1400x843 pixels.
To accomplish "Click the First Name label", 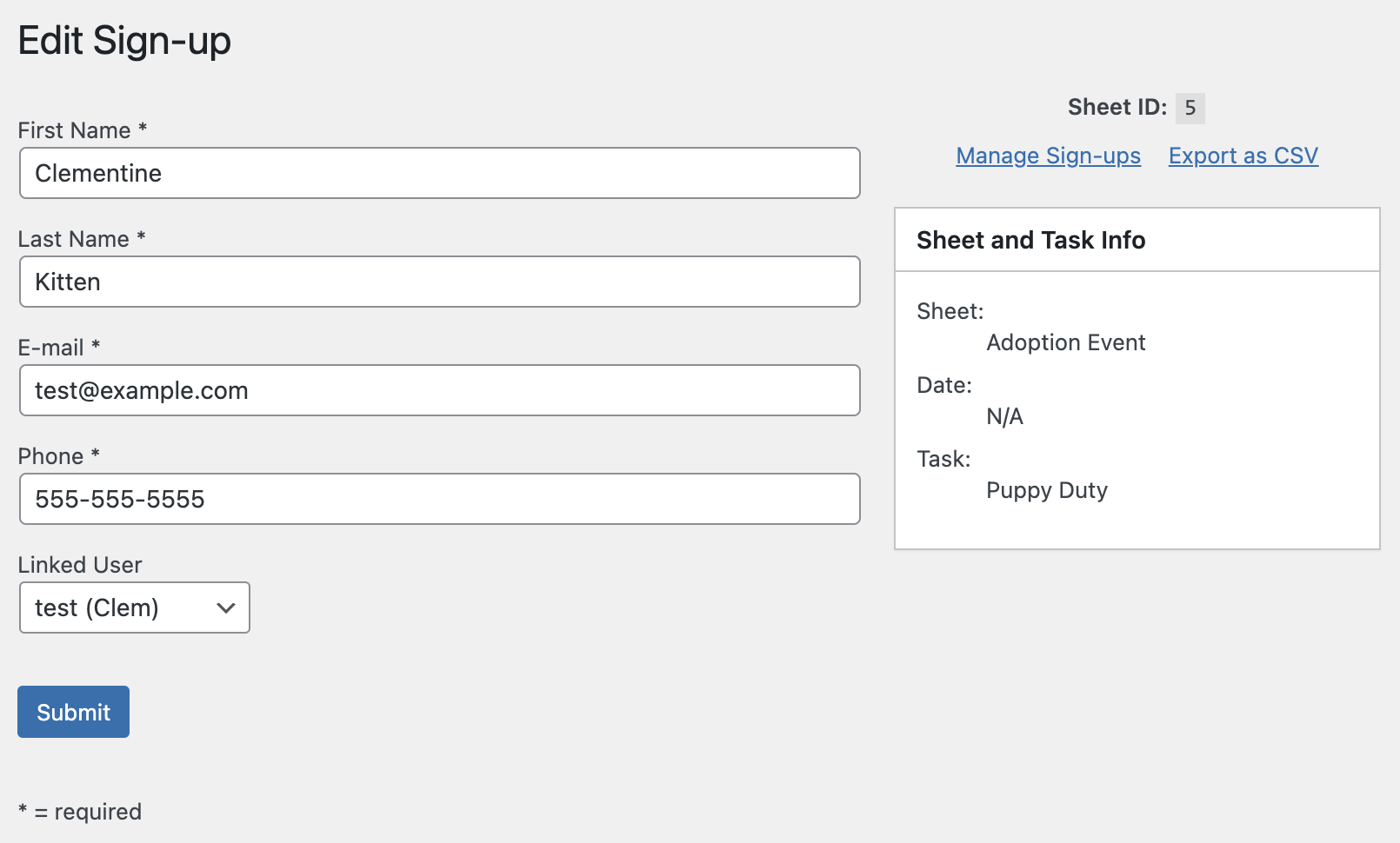I will pos(83,130).
